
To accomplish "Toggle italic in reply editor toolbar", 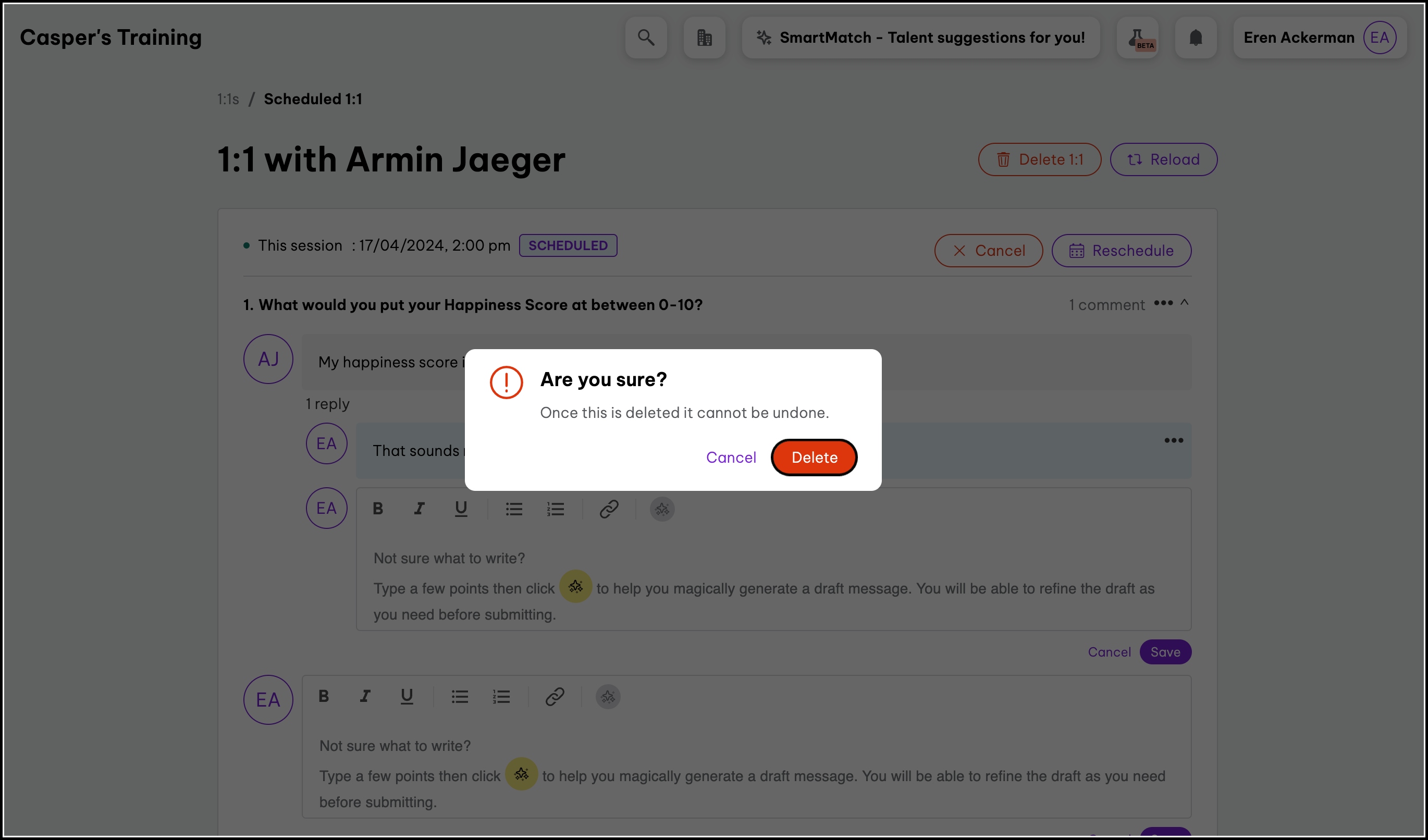I will [x=420, y=509].
